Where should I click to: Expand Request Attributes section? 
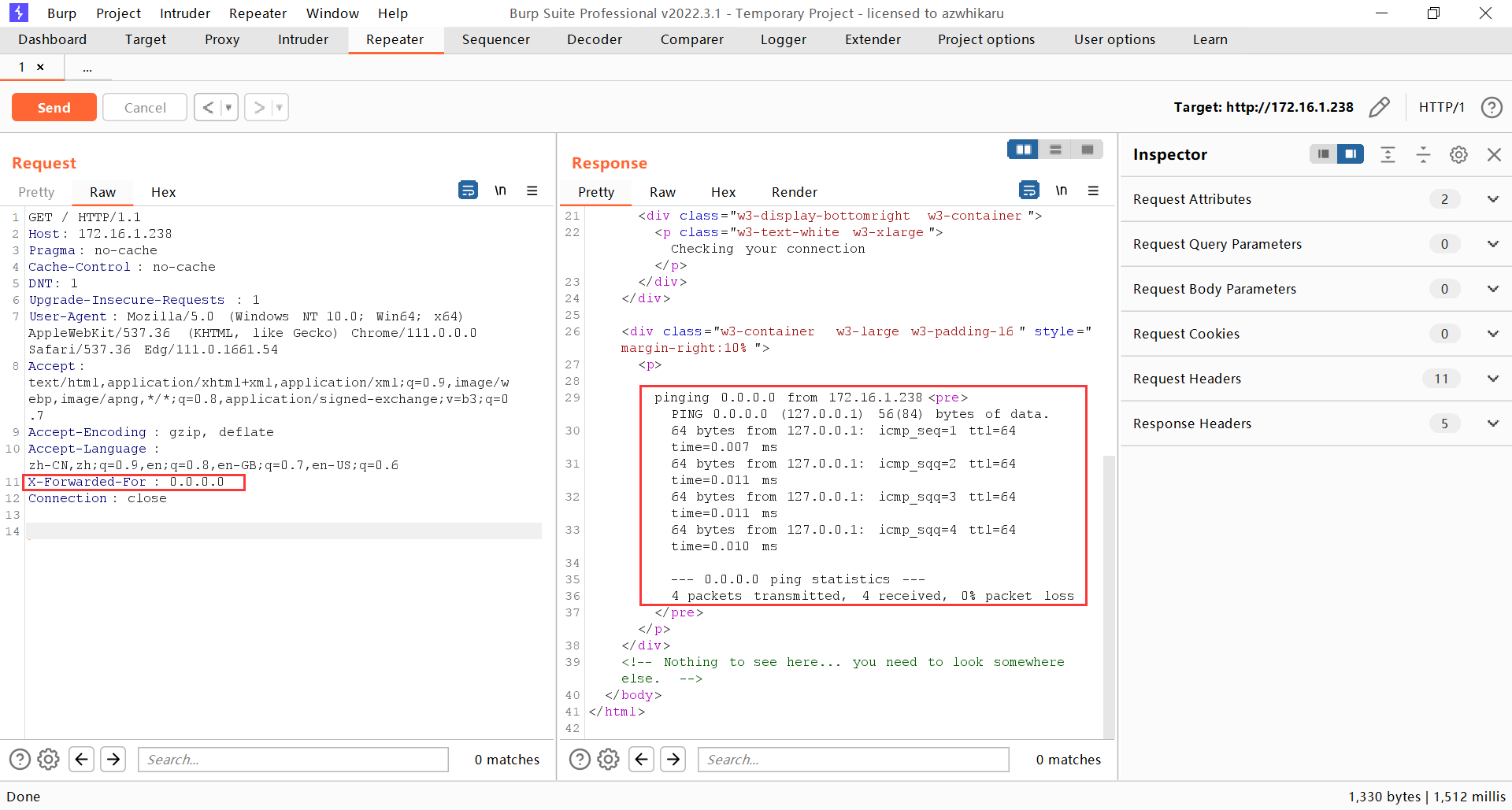point(1492,199)
